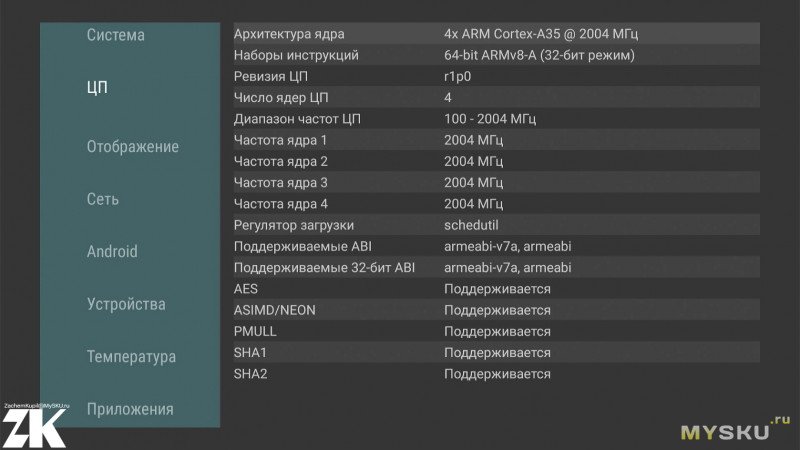Click the MYSKU.ru logo
The height and width of the screenshot is (450, 800).
pyautogui.click(x=735, y=429)
